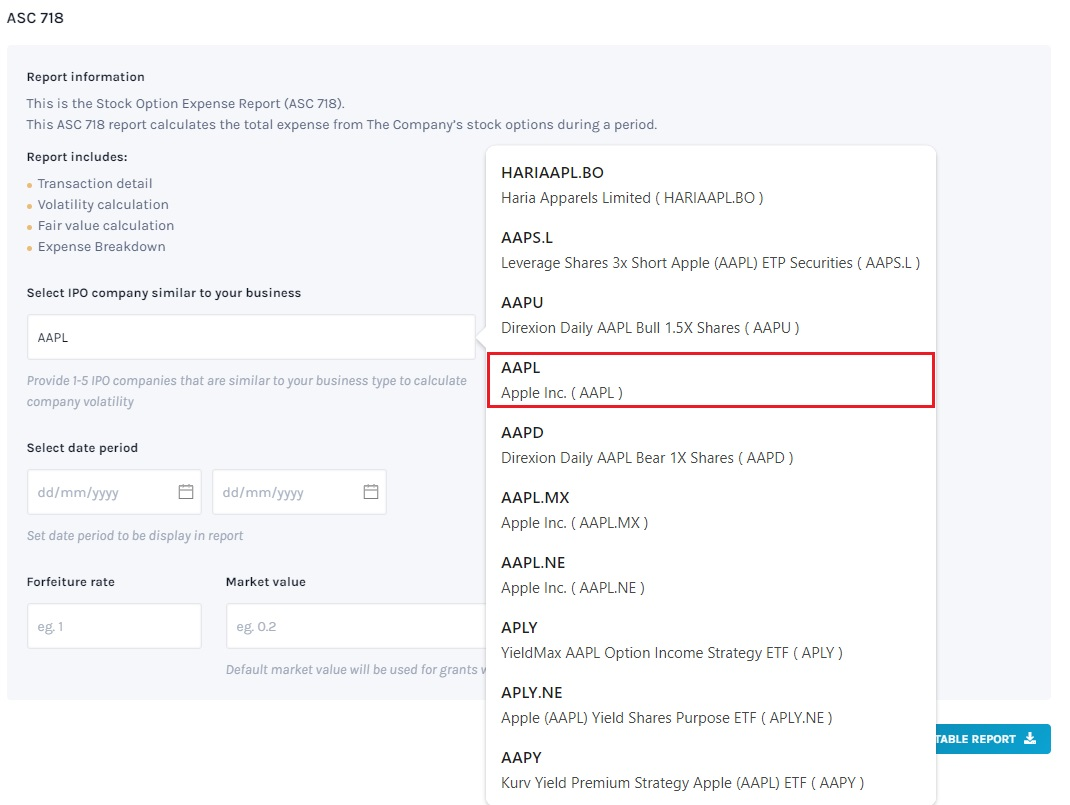Image resolution: width=1070 pixels, height=805 pixels.
Task: Click the ASC 718 page heading
Action: [35, 18]
